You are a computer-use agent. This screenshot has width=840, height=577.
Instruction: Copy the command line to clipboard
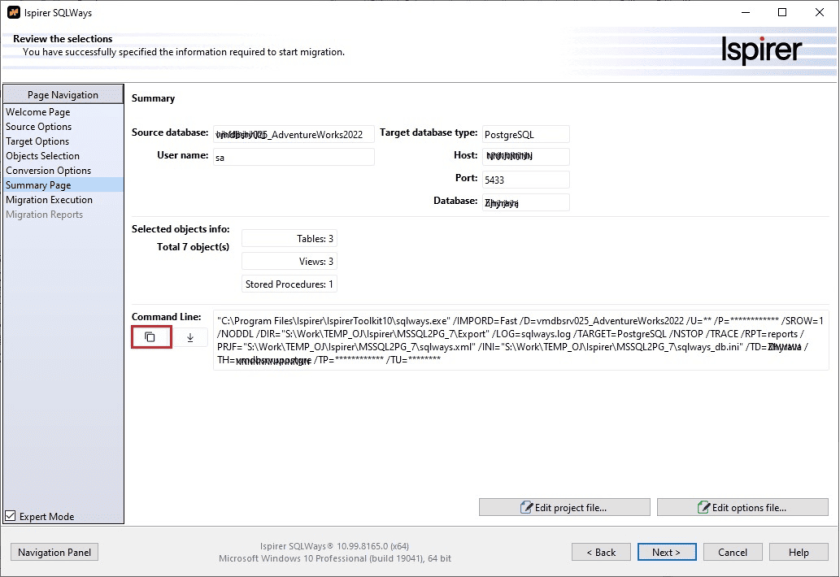[x=150, y=337]
